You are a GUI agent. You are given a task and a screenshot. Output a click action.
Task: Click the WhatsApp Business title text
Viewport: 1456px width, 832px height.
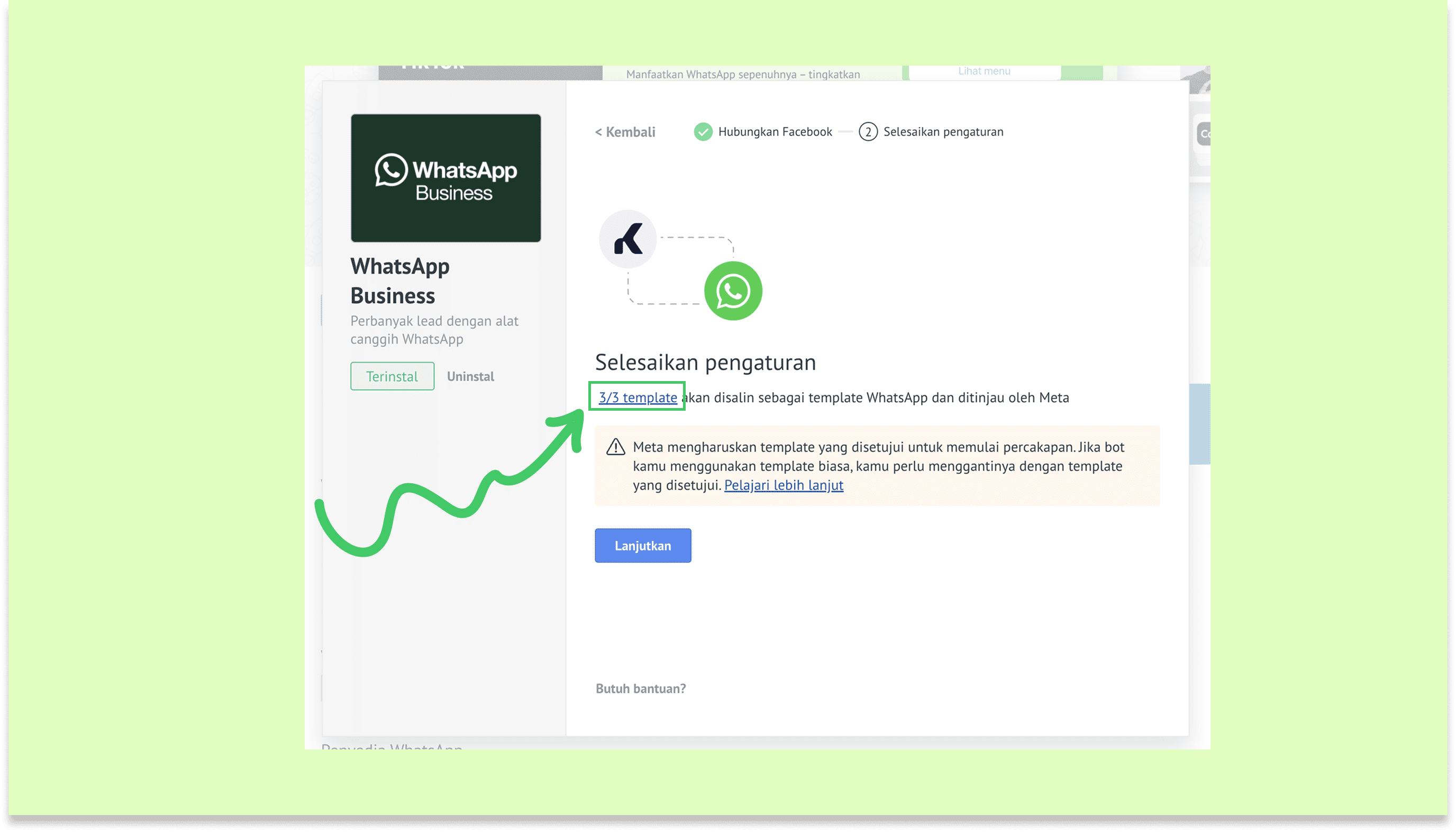(400, 281)
